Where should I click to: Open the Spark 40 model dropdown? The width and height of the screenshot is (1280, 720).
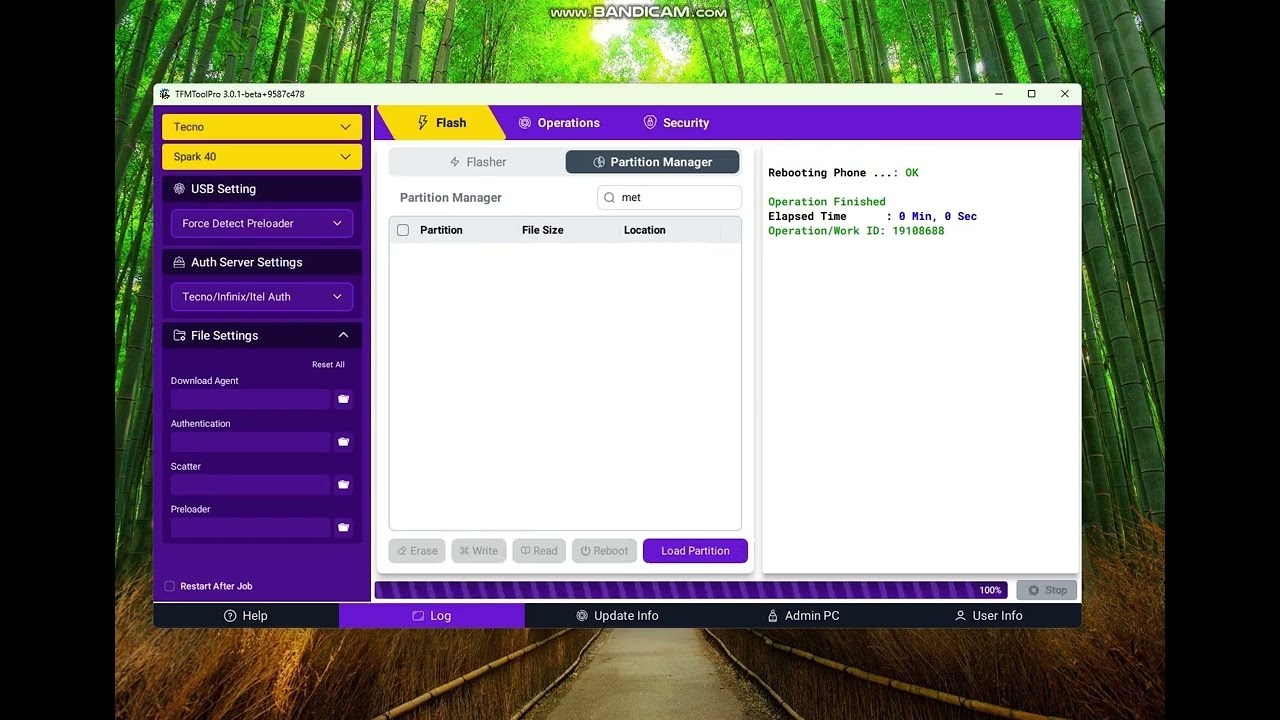[x=262, y=157]
